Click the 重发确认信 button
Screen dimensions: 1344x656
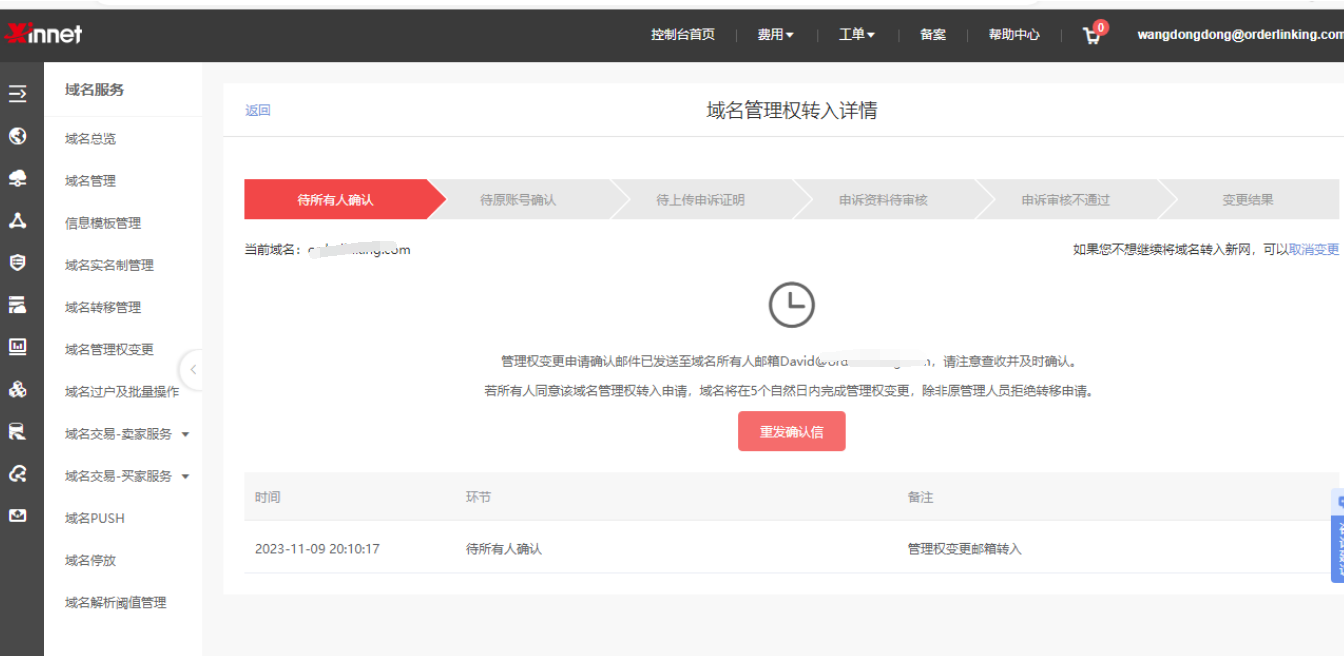[791, 431]
